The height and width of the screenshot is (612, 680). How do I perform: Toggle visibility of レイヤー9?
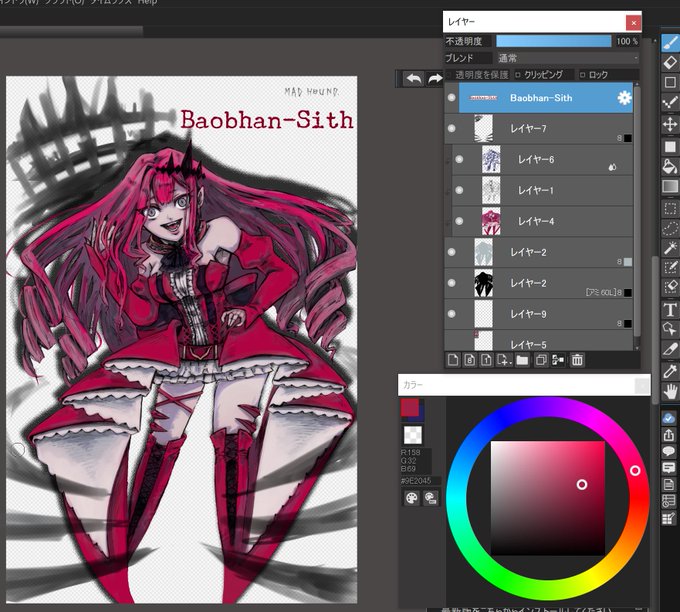(451, 314)
